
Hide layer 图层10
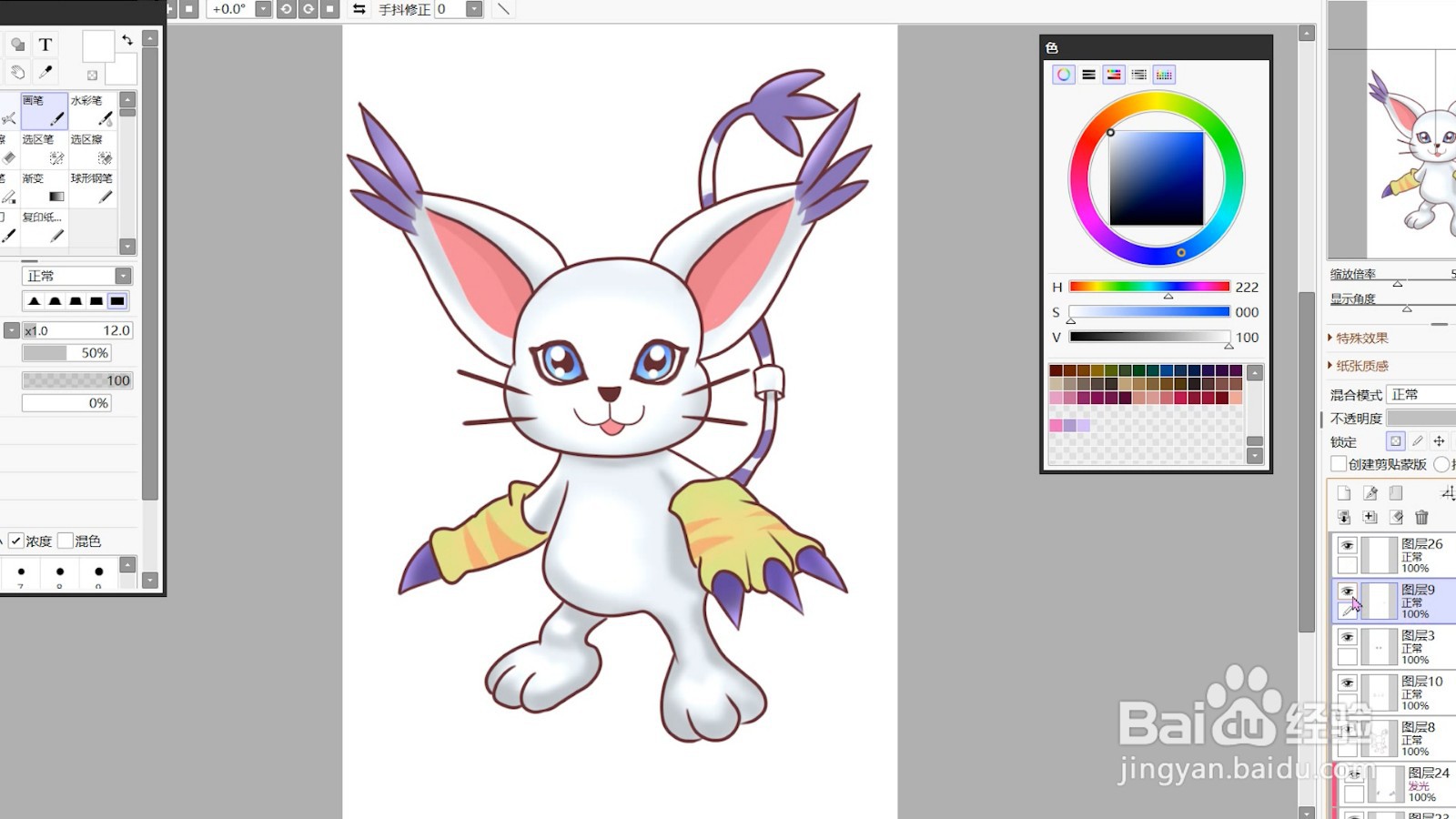pos(1347,682)
